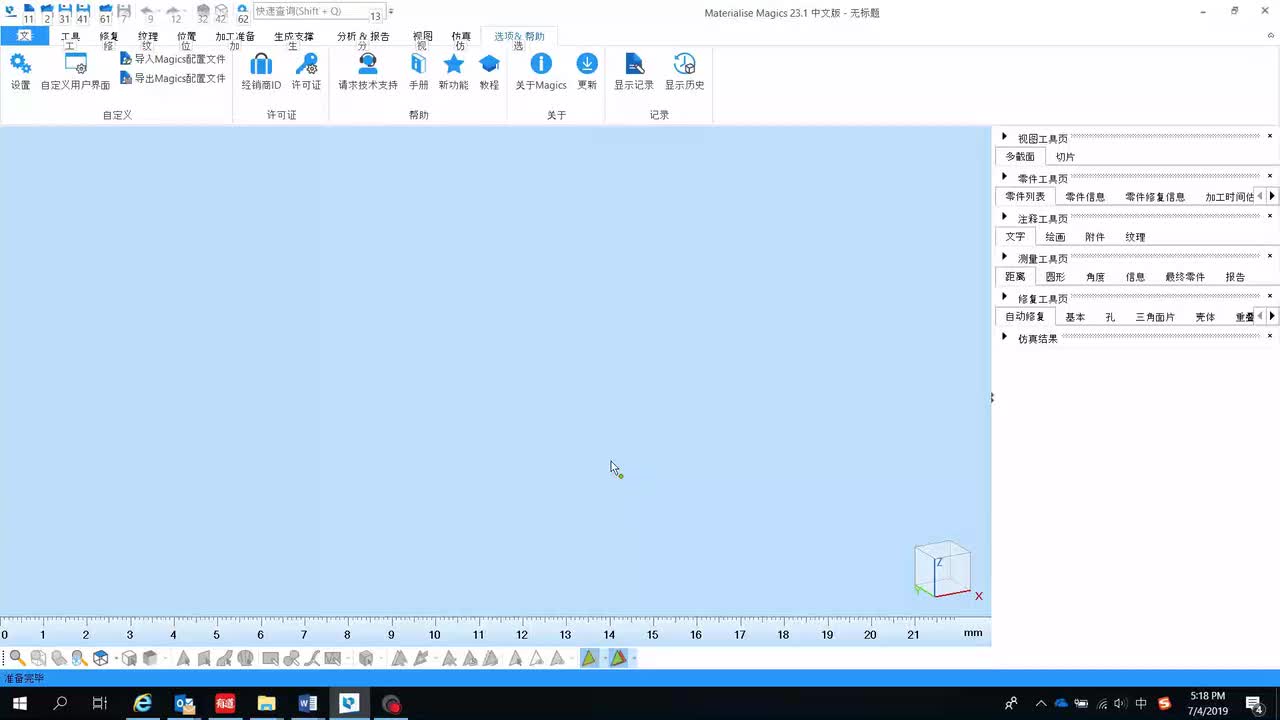The height and width of the screenshot is (720, 1280).
Task: Switch to the 视图 ribbon tab
Action: (x=423, y=37)
